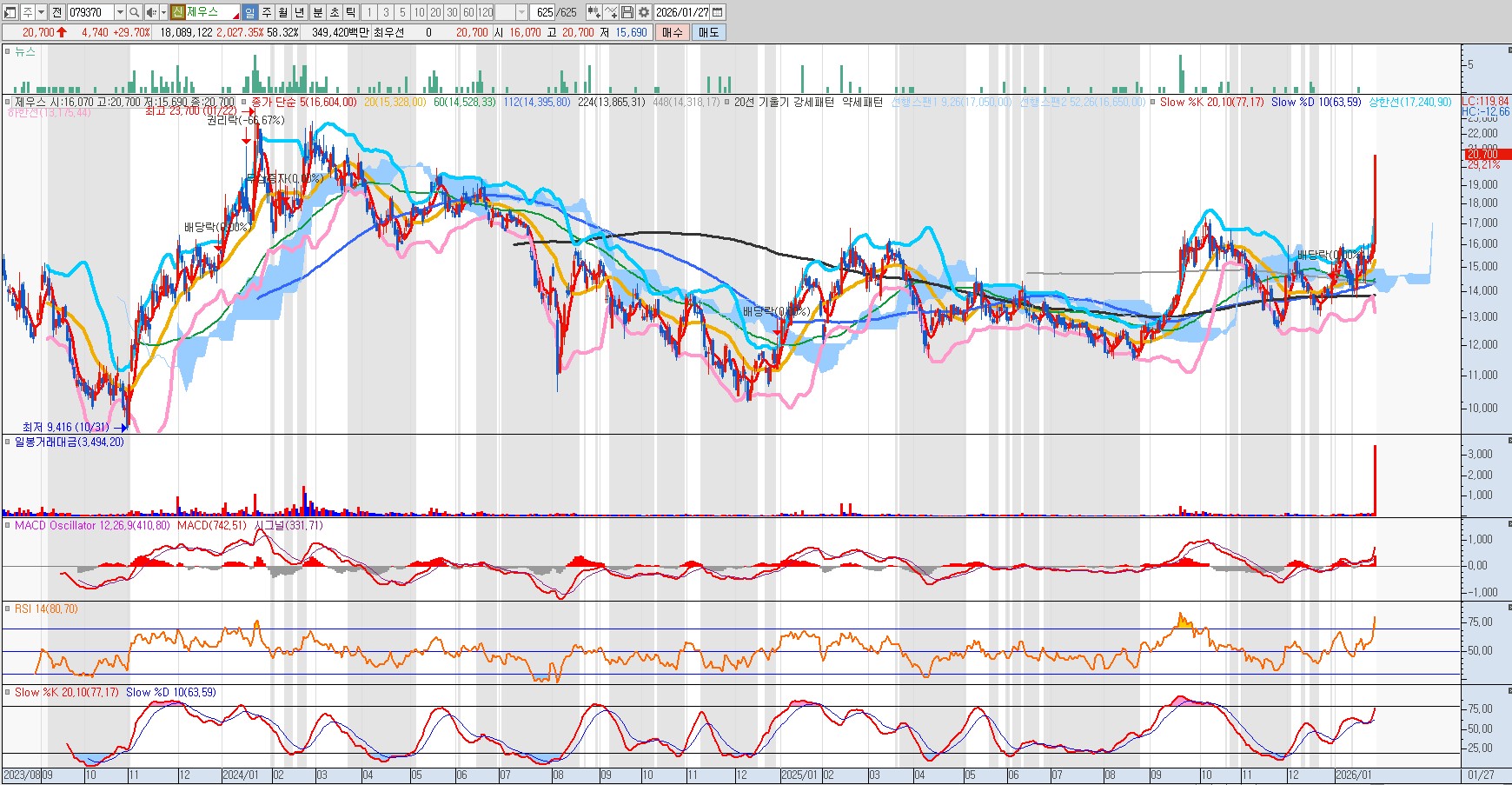Click the square marker of MACD Oscillator panel

coord(8,525)
